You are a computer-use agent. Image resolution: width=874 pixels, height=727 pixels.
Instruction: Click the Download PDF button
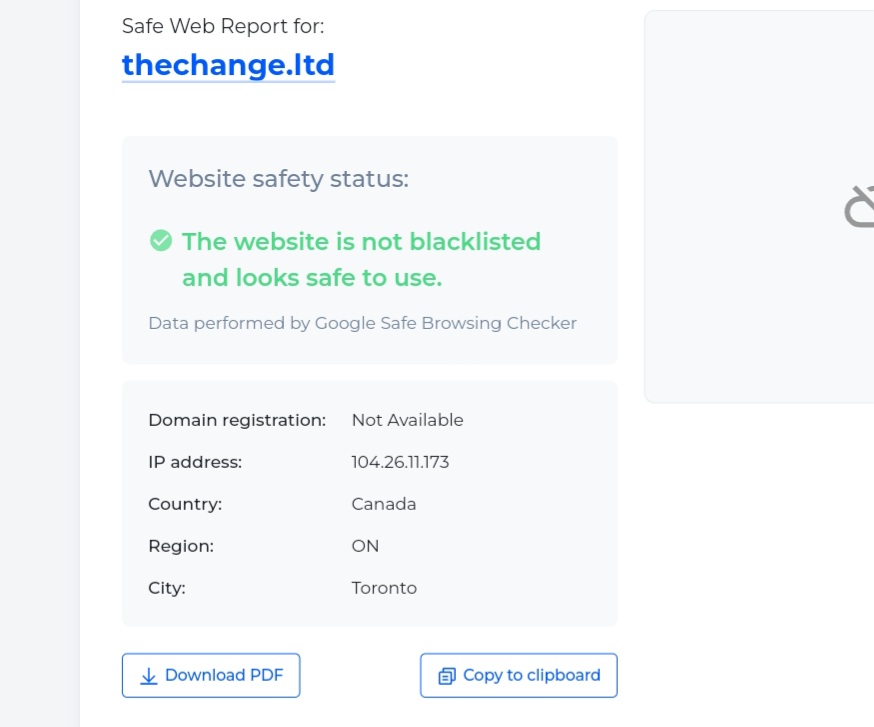coord(211,675)
